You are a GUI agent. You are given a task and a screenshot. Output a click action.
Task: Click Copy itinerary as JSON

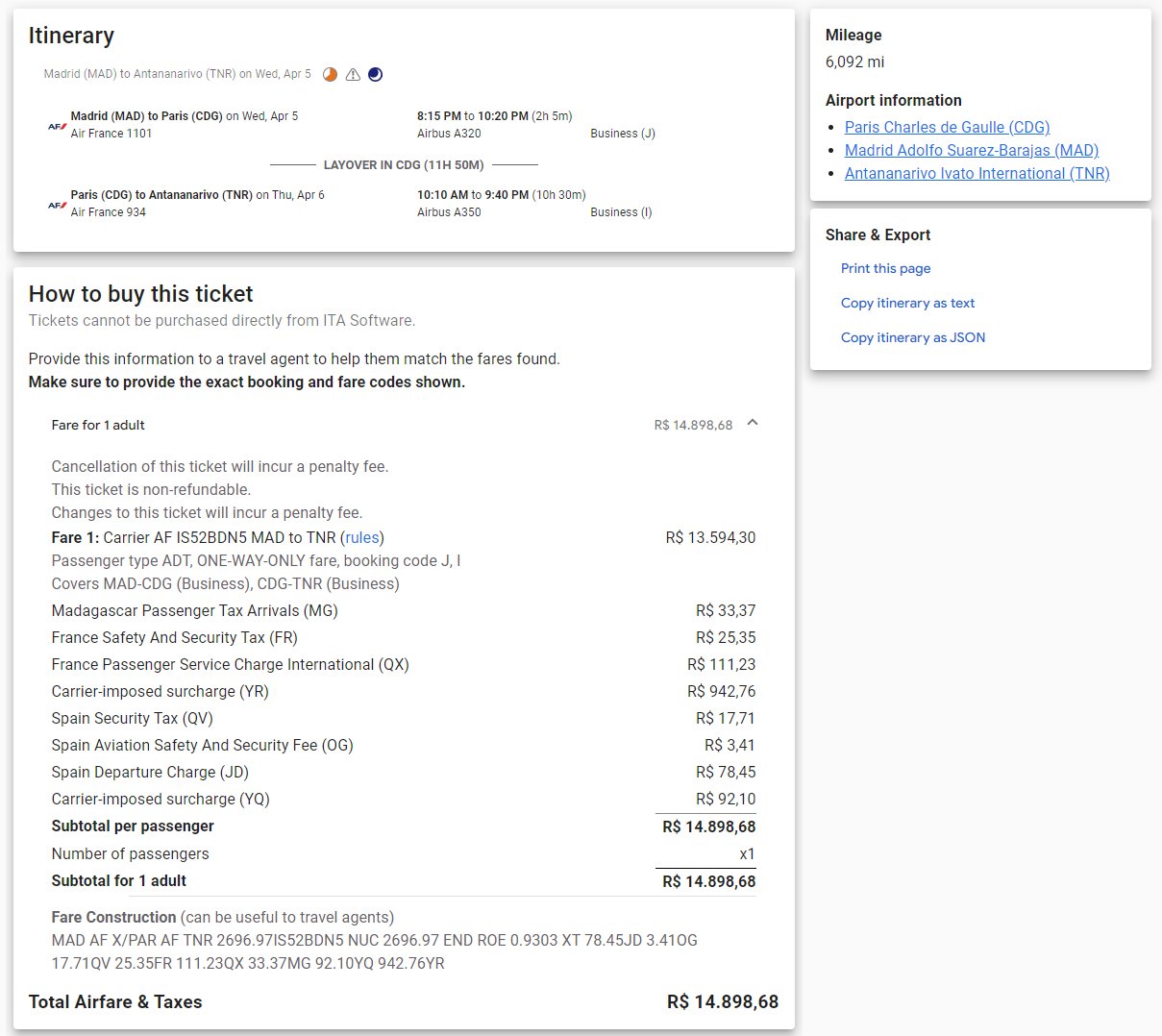[x=913, y=337]
